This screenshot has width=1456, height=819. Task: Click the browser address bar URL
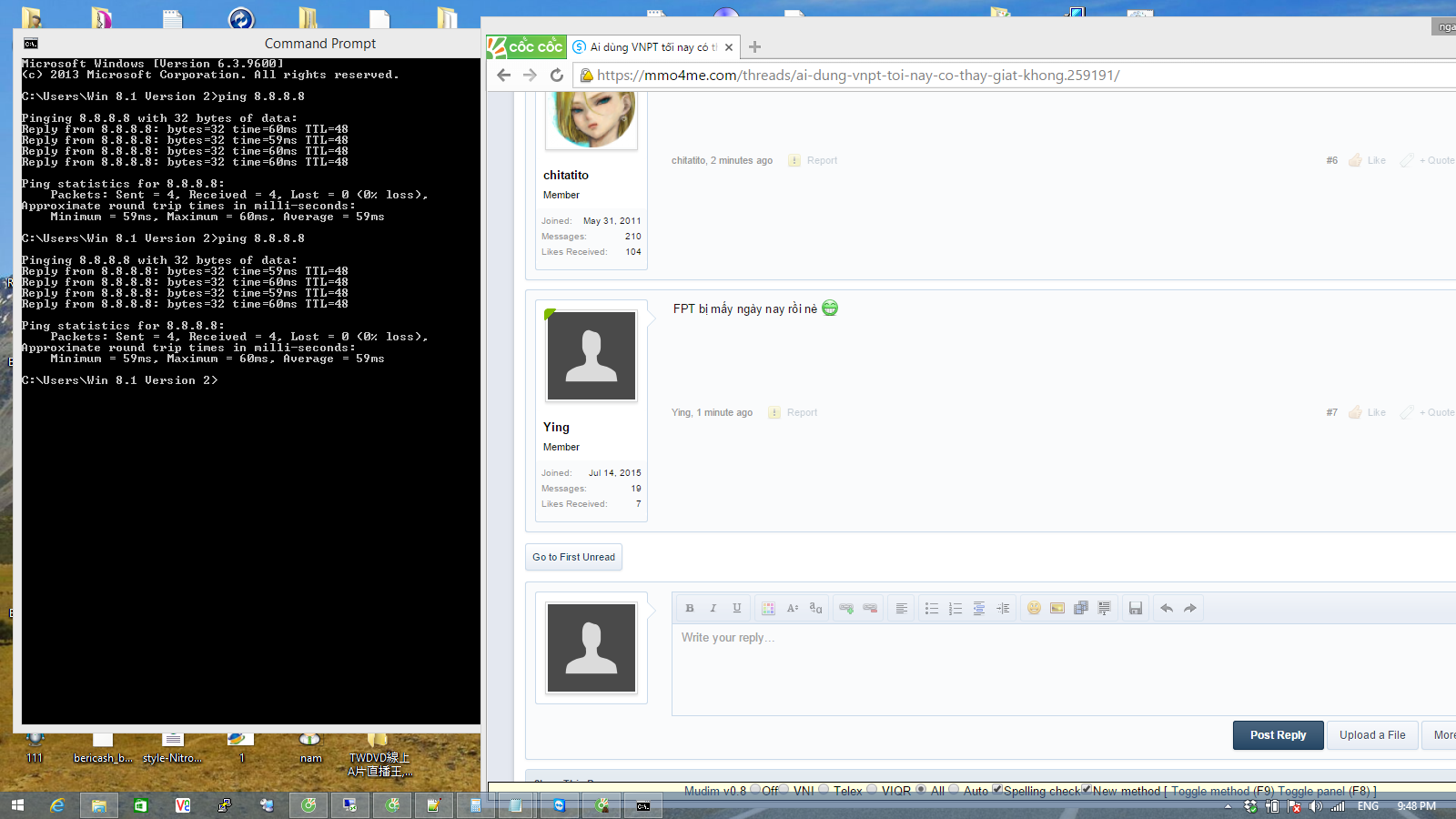pos(858,76)
